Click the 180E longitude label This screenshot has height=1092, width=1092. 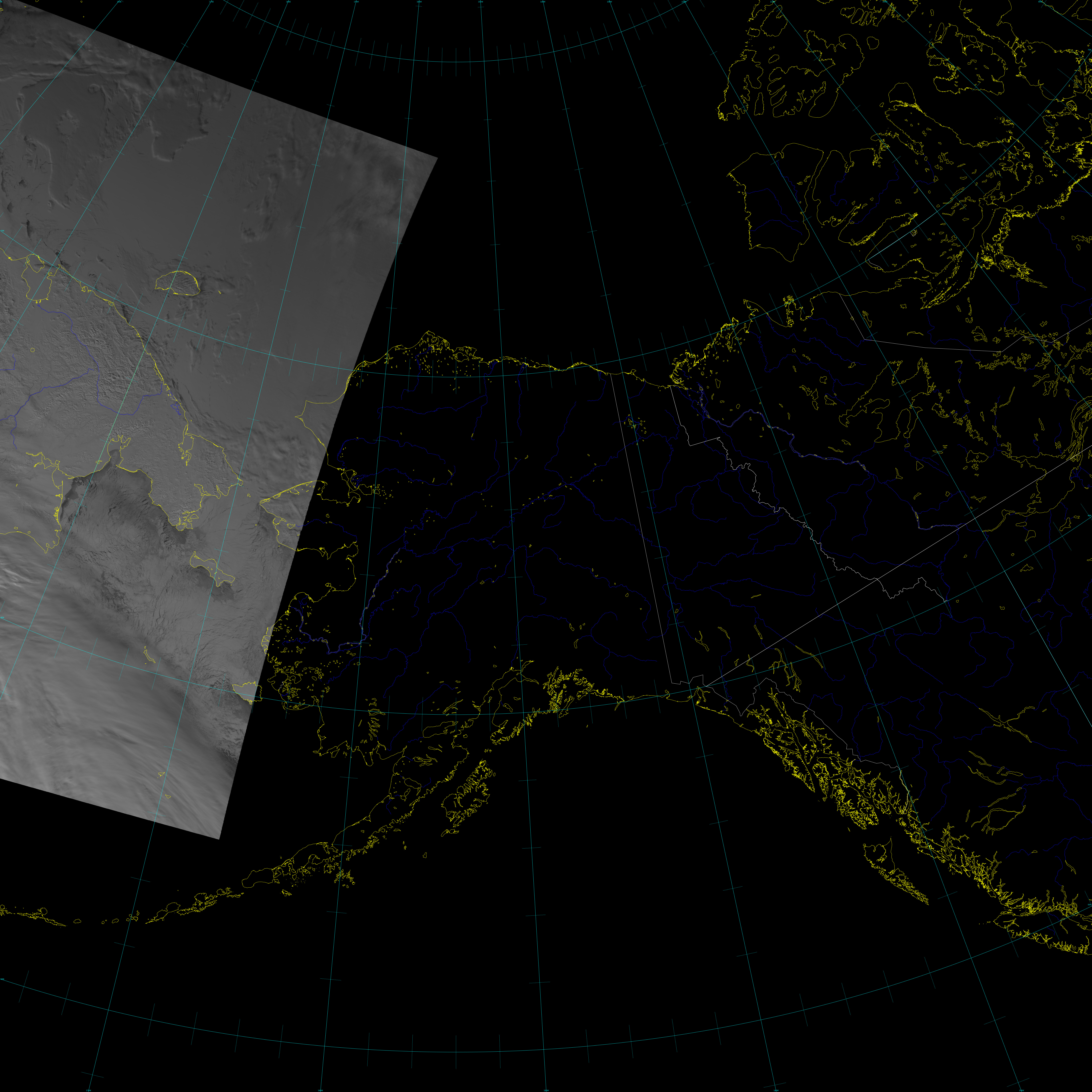pyautogui.click(x=288, y=2)
